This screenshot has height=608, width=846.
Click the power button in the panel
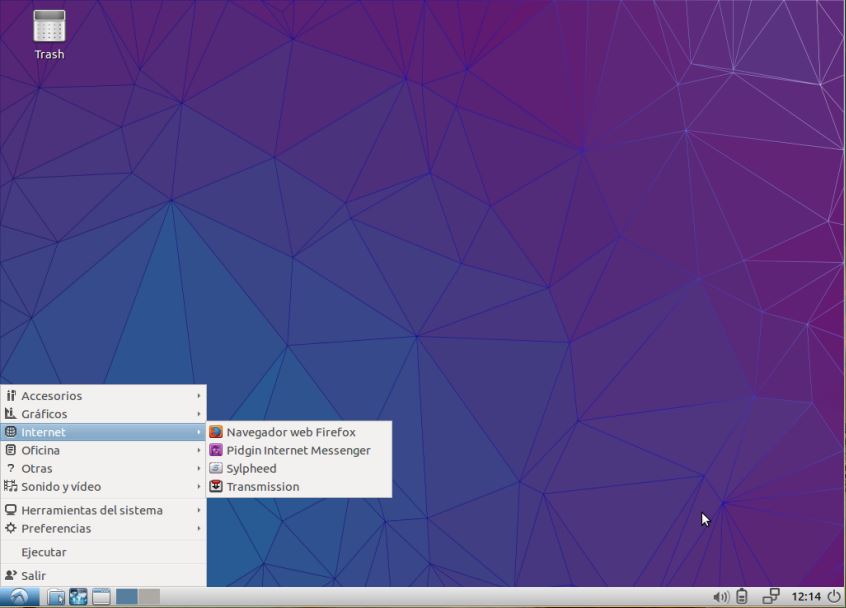[834, 597]
